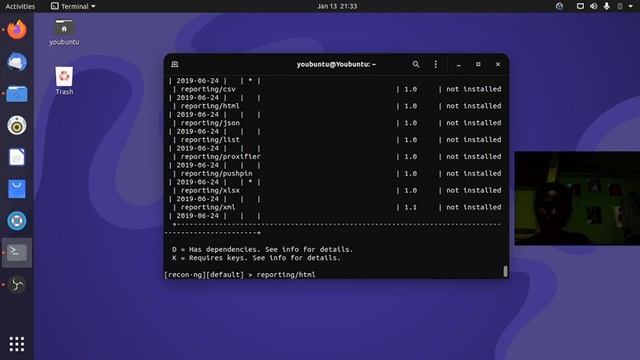Click the reporting/xml module text

pos(208,207)
